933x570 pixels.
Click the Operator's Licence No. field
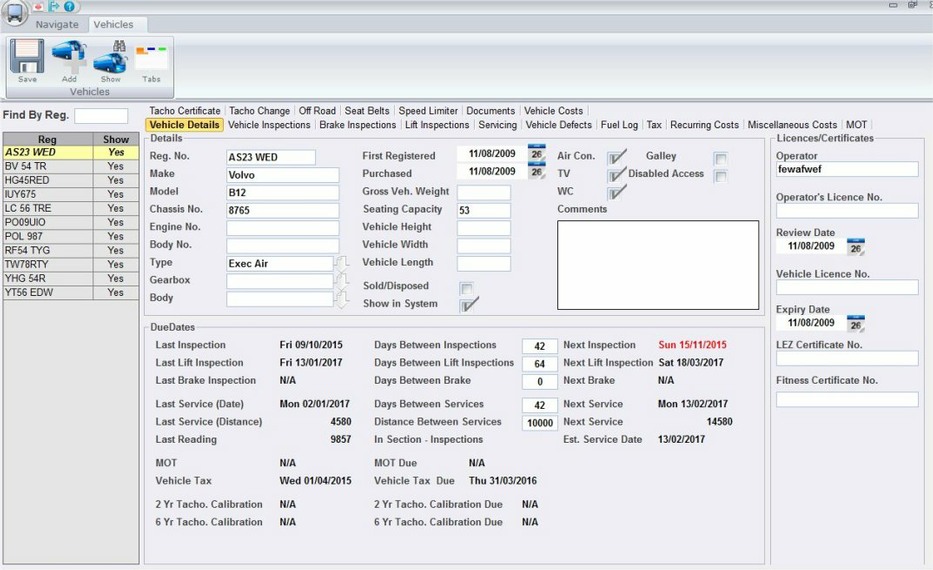tap(847, 211)
